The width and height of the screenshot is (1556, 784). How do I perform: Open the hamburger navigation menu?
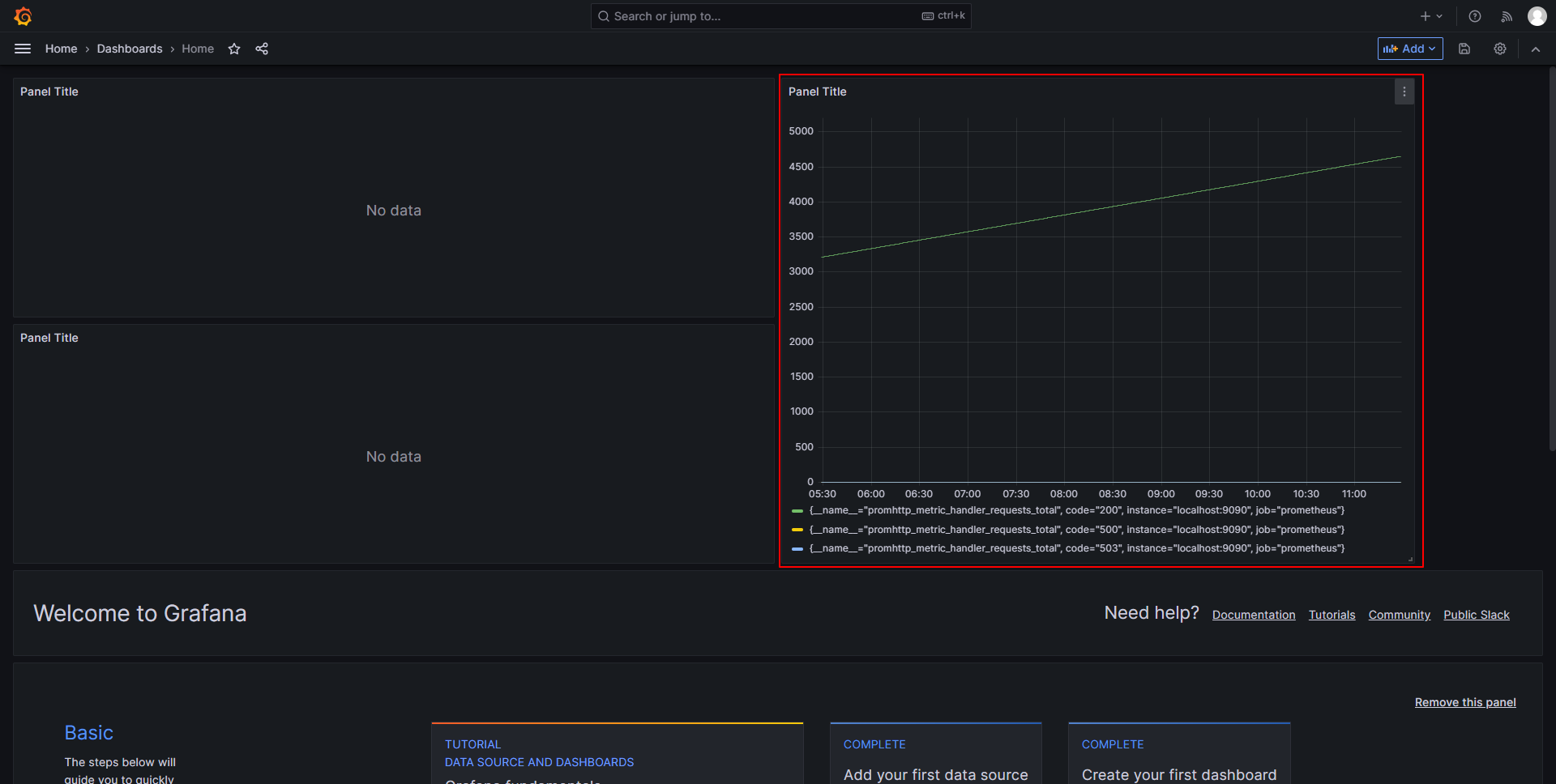pyautogui.click(x=23, y=49)
